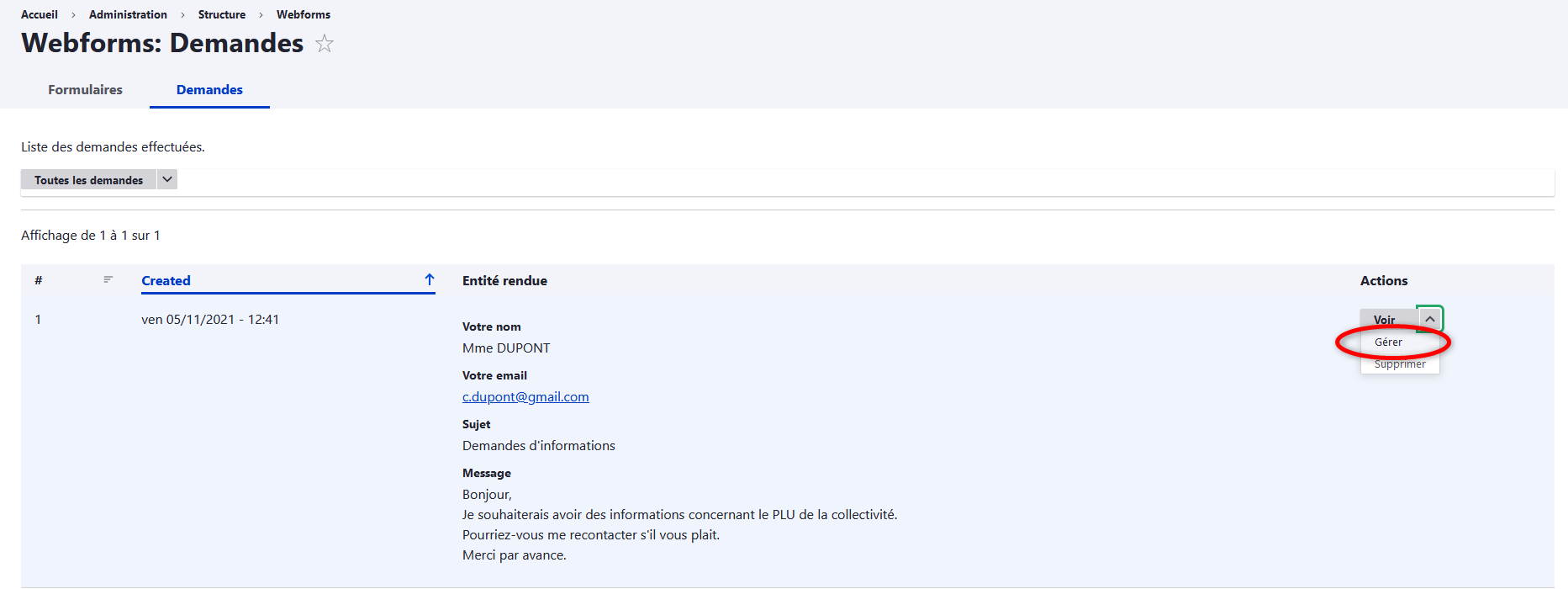Sort by the Created column header
The height and width of the screenshot is (589, 1568).
click(x=166, y=281)
